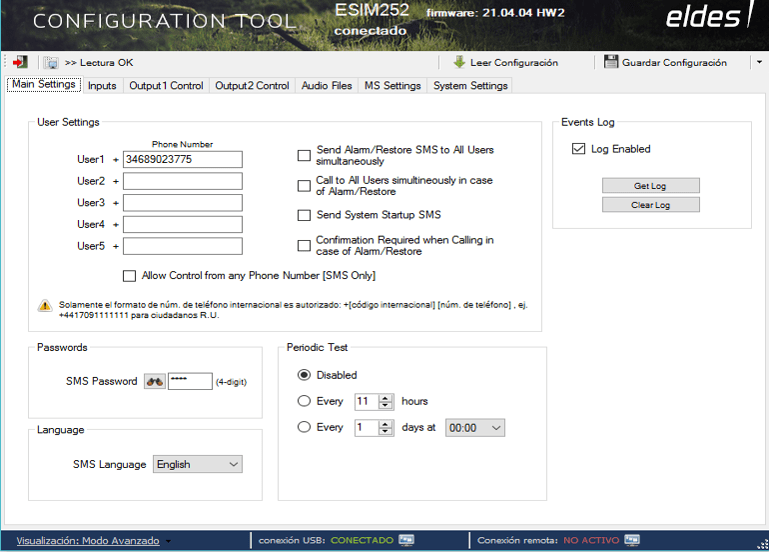Click the User5 phone number field

coord(182,246)
